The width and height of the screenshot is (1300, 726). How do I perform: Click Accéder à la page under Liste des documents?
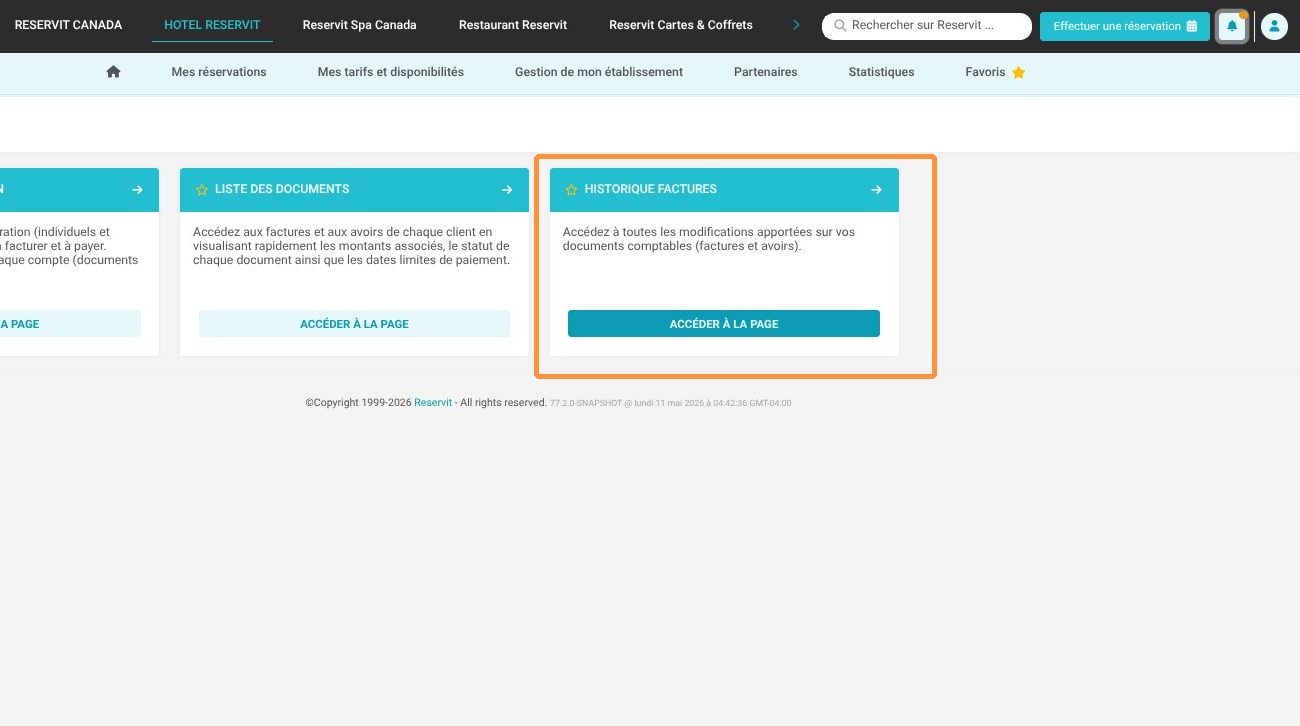pos(354,324)
